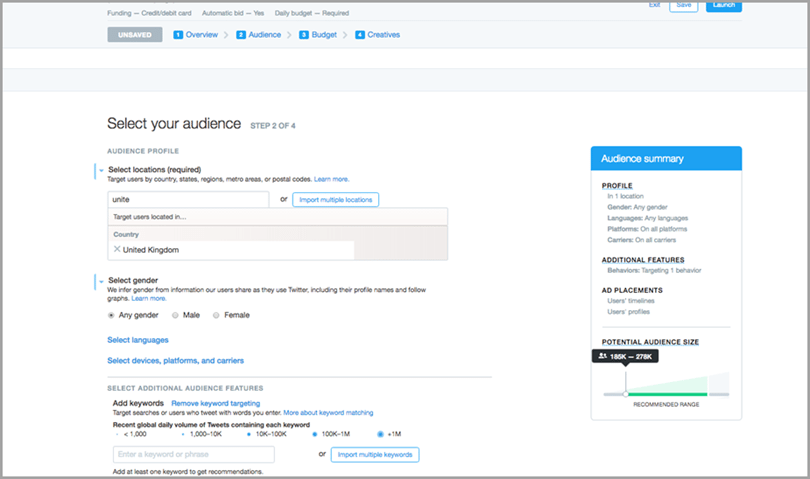Choose the Female gender option
Image resolution: width=810 pixels, height=479 pixels.
point(217,315)
